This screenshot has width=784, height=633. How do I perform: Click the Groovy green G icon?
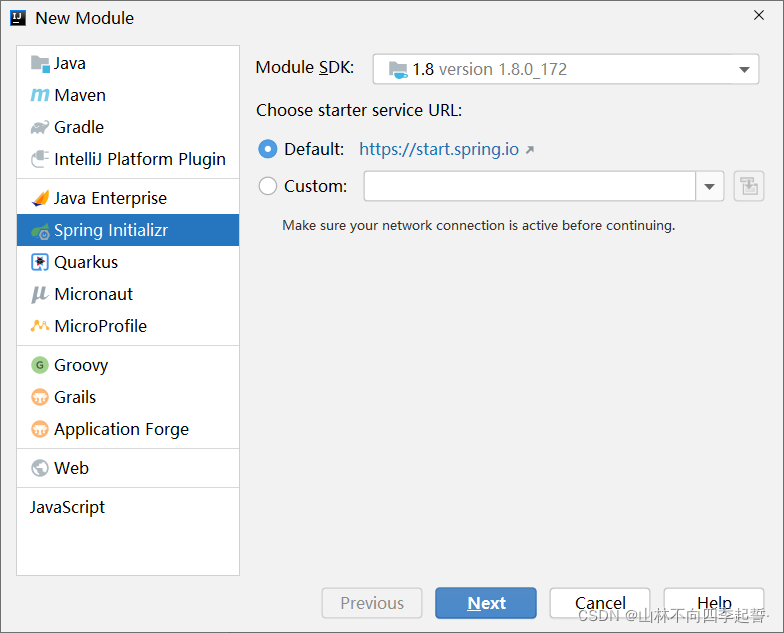tap(40, 365)
